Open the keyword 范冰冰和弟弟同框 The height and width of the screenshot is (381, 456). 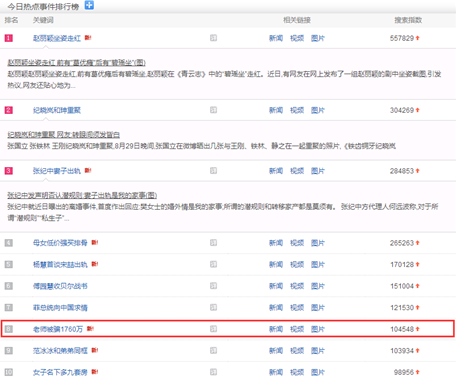(x=60, y=351)
